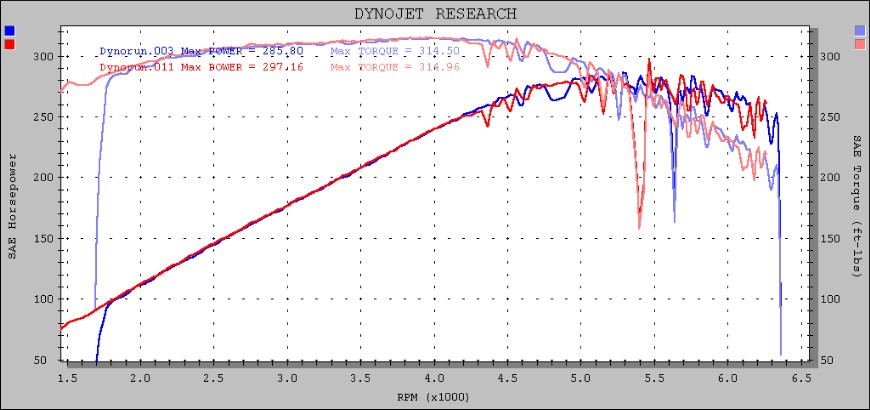Image resolution: width=870 pixels, height=410 pixels.
Task: Click the SAE Torque (ft-lbs) axis label
Action: (857, 207)
